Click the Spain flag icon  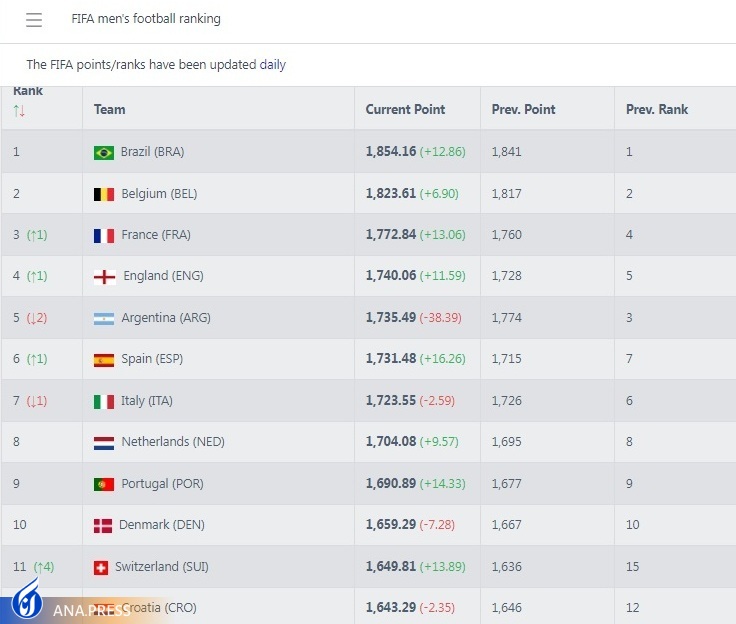tap(103, 360)
